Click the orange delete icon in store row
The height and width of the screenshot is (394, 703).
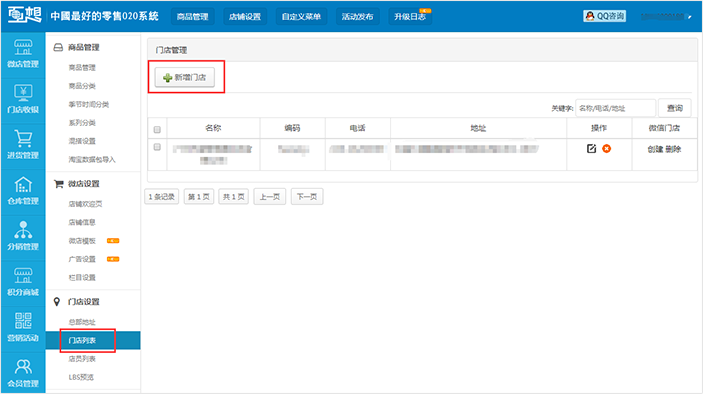[607, 148]
